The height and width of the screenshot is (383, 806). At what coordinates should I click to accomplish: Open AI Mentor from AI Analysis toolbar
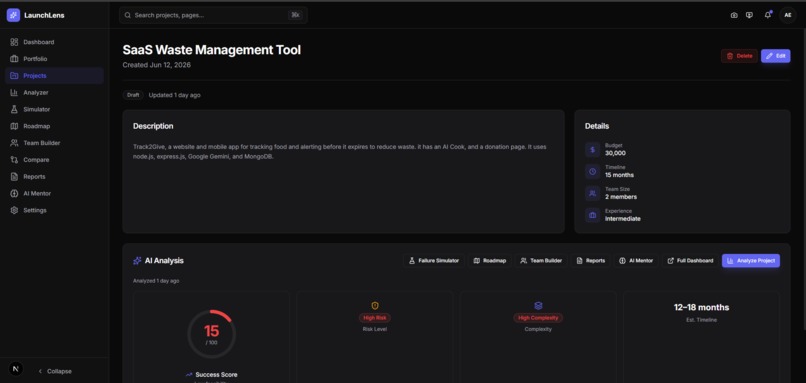pos(635,261)
